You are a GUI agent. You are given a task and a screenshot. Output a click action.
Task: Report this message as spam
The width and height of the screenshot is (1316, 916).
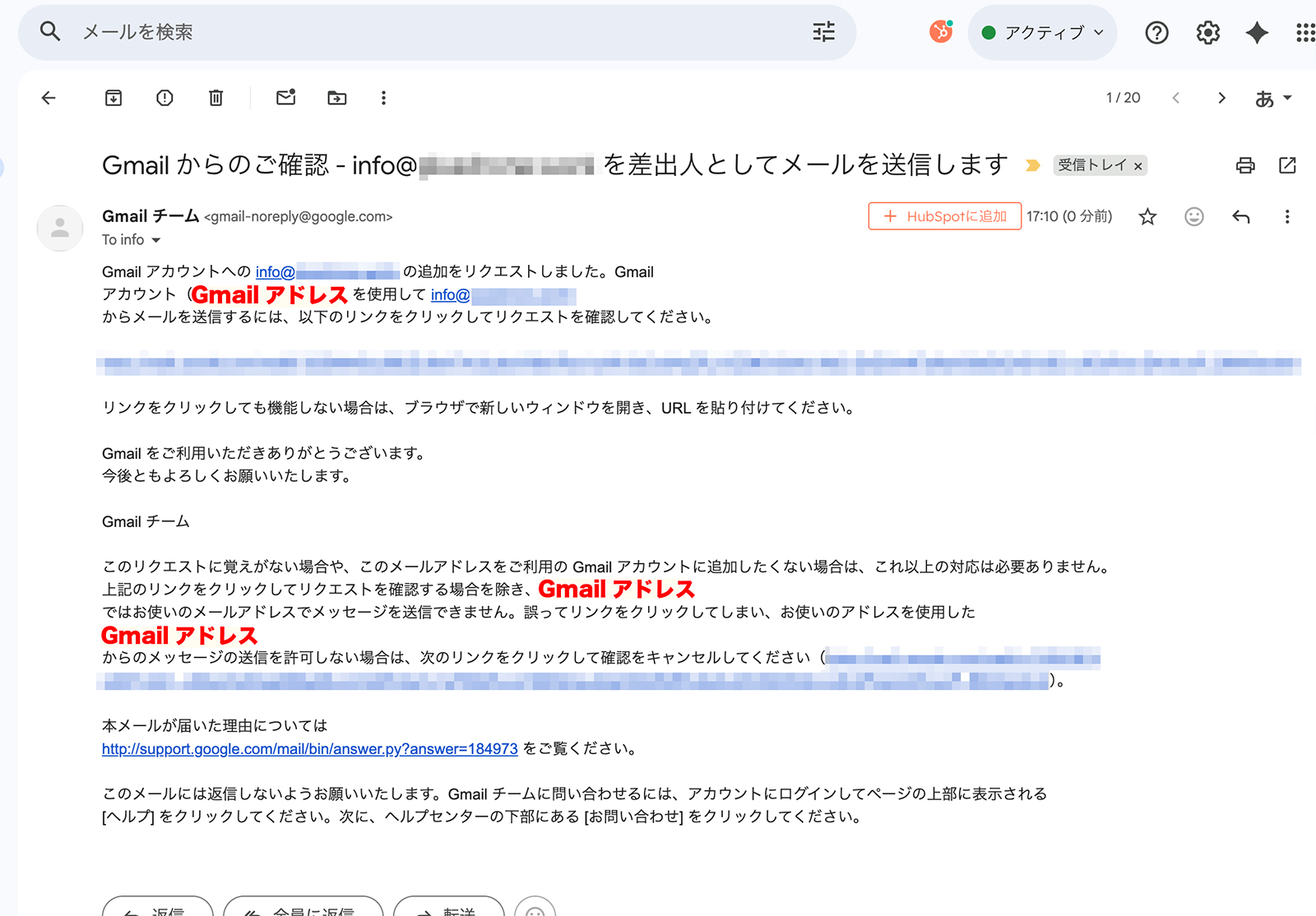(x=164, y=98)
